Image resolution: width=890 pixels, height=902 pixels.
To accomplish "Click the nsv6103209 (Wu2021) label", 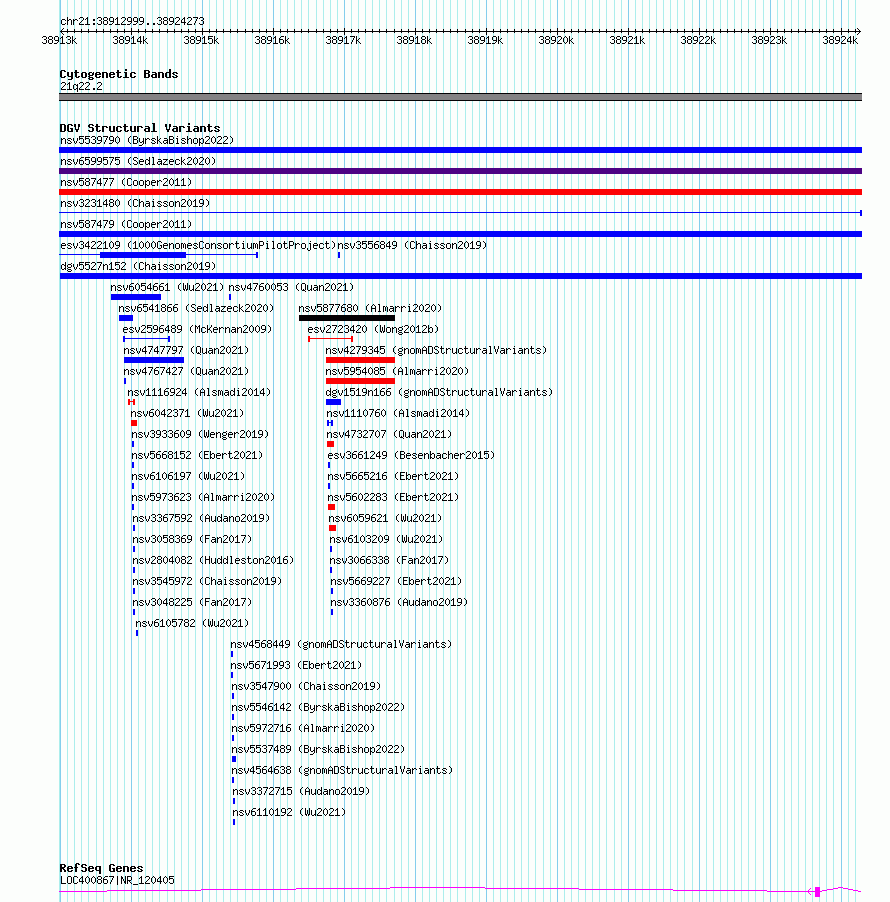I will point(386,539).
